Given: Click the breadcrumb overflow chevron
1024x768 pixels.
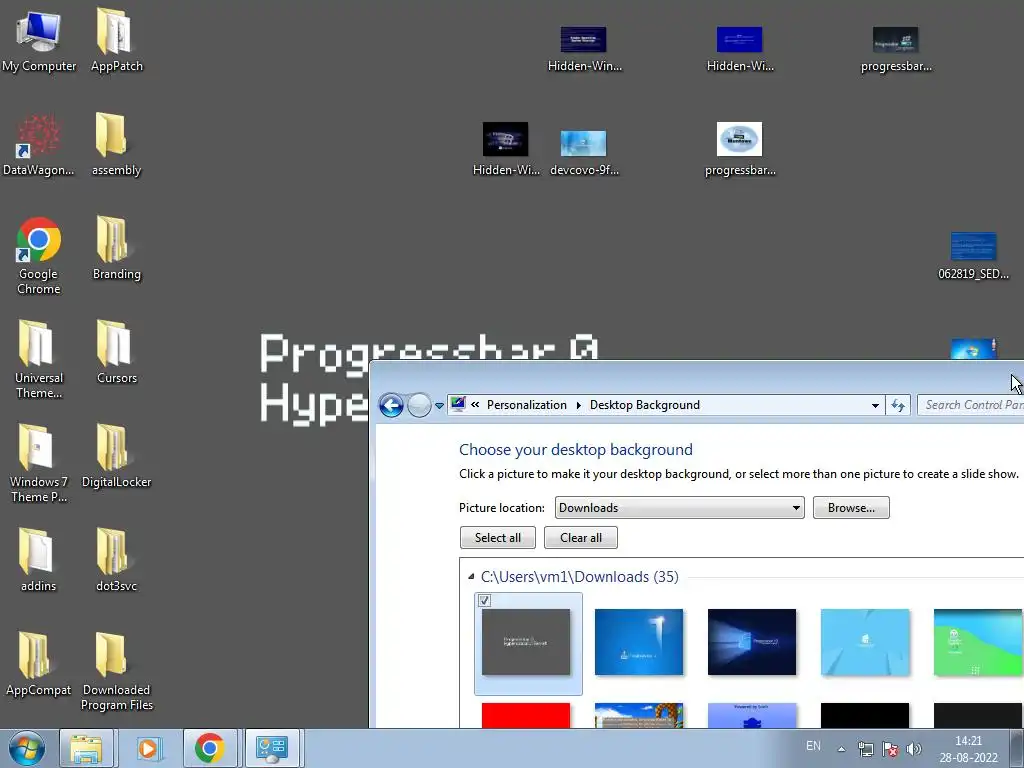Looking at the screenshot, I should (x=475, y=405).
